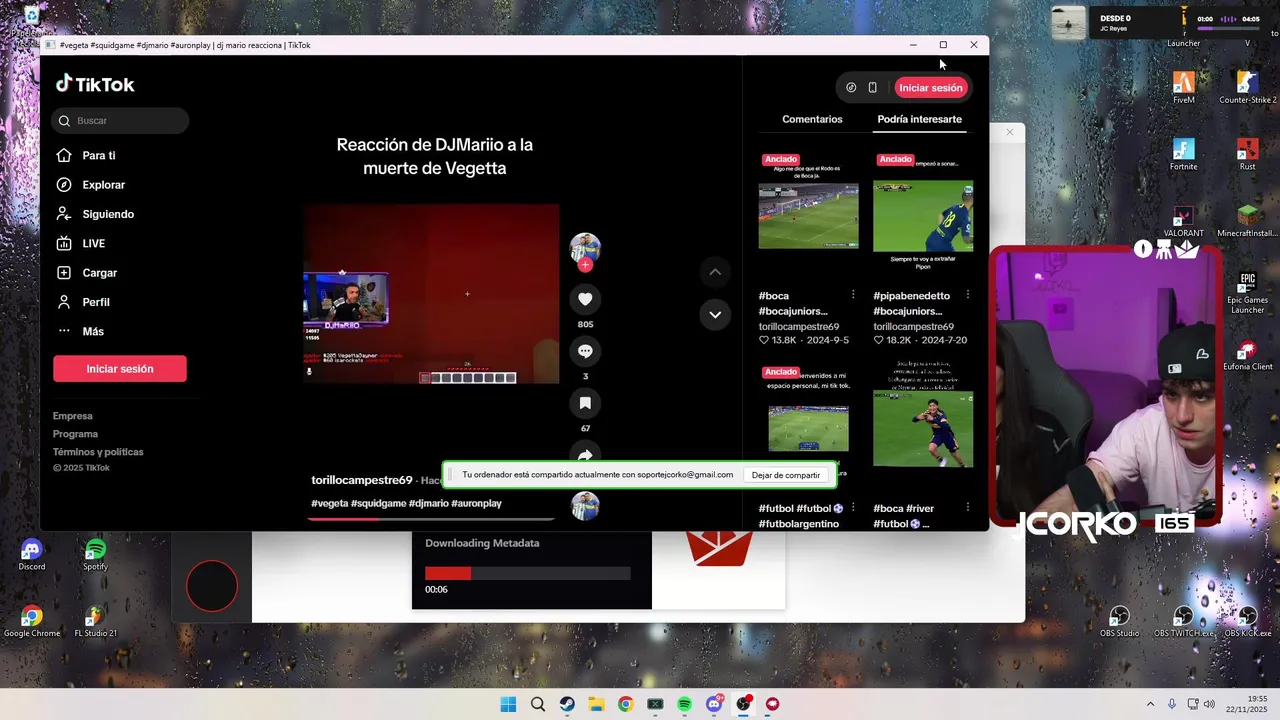Screen dimensions: 1280x720
Task: Focus the Buscar search field
Action: pyautogui.click(x=120, y=121)
